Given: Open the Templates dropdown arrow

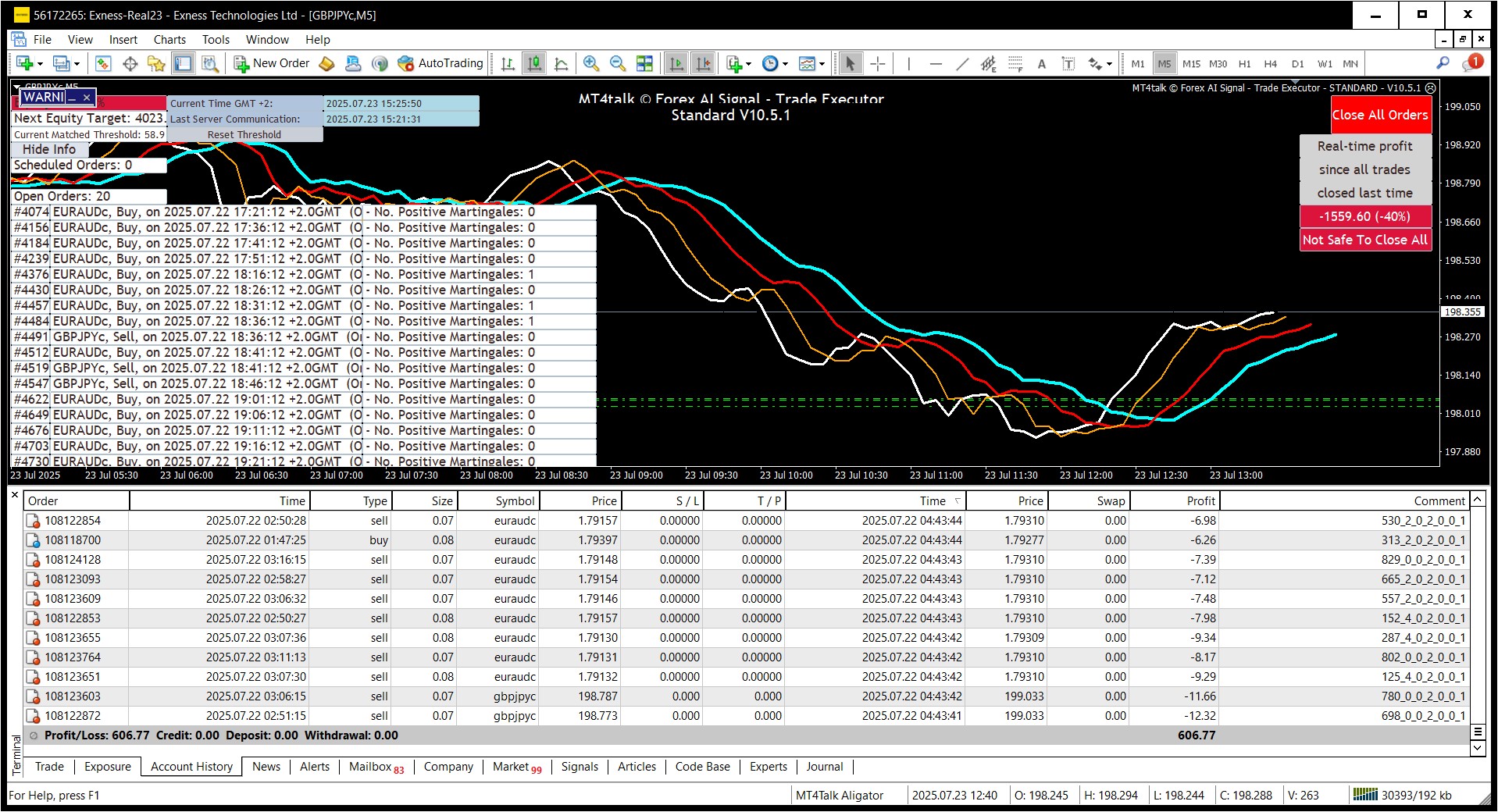Looking at the screenshot, I should (x=822, y=64).
